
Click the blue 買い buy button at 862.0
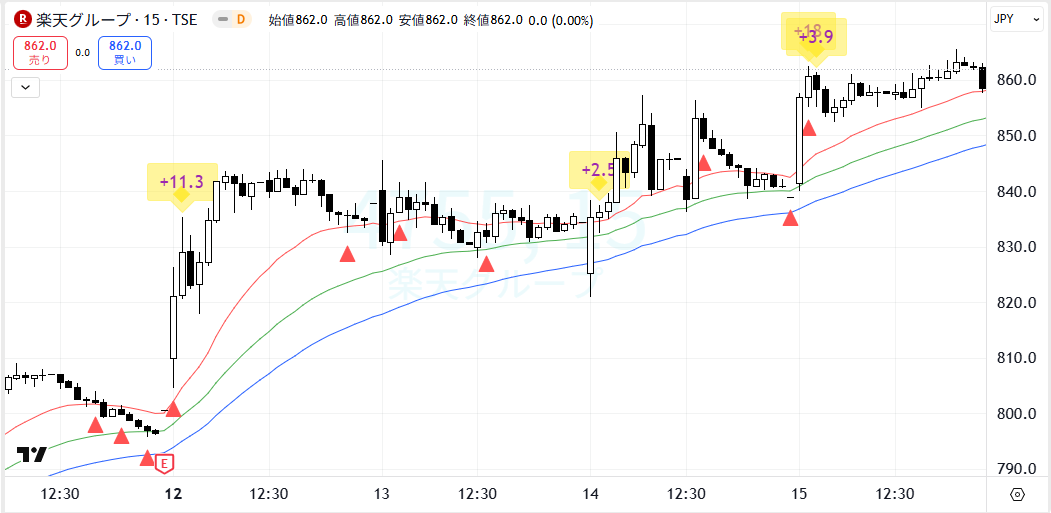pyautogui.click(x=125, y=53)
